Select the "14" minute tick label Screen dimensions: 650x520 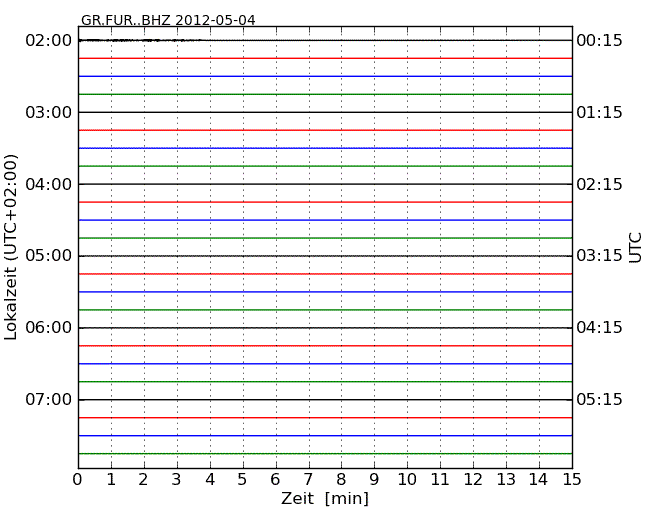click(538, 479)
